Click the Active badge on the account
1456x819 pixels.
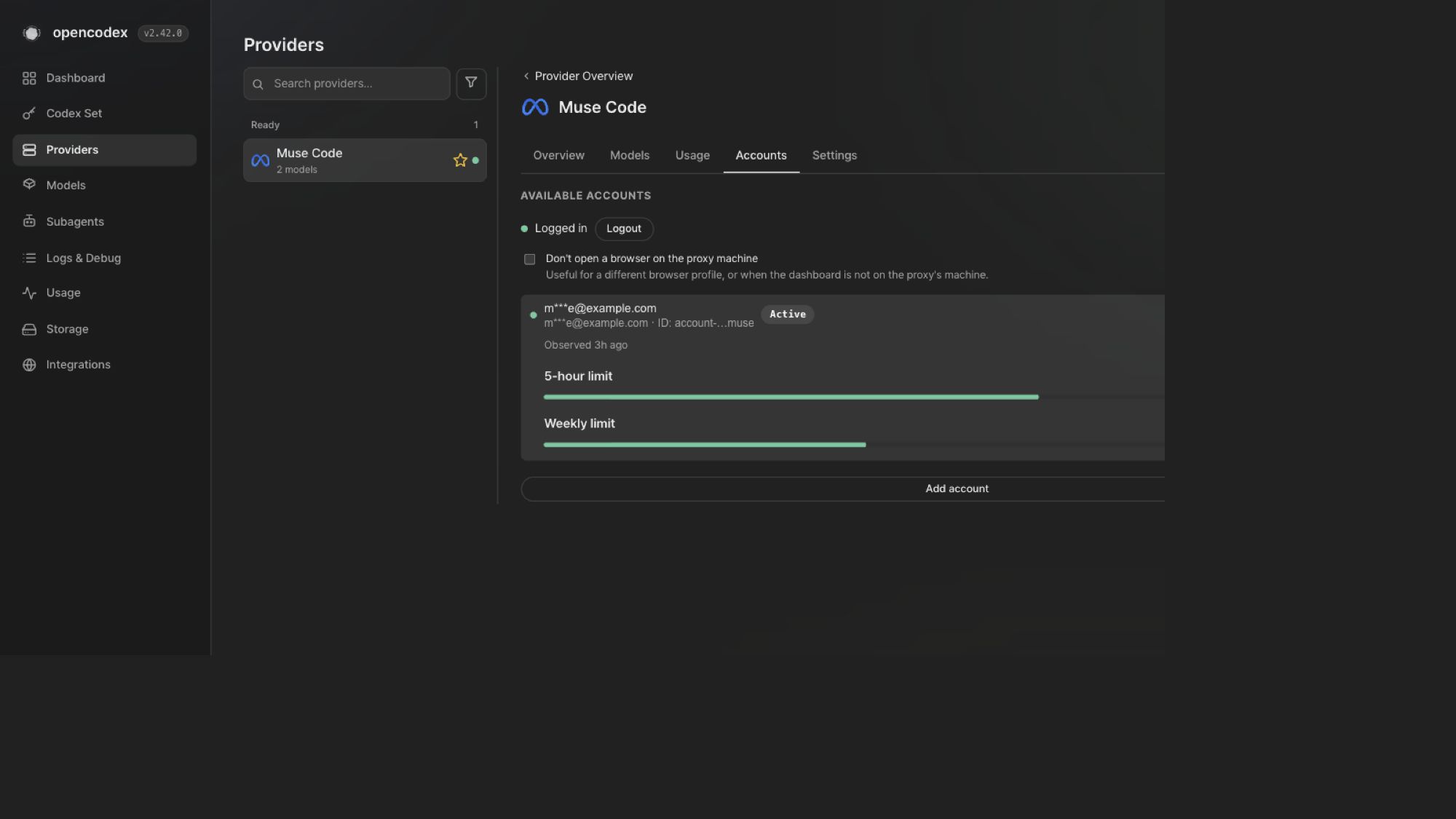(x=788, y=314)
